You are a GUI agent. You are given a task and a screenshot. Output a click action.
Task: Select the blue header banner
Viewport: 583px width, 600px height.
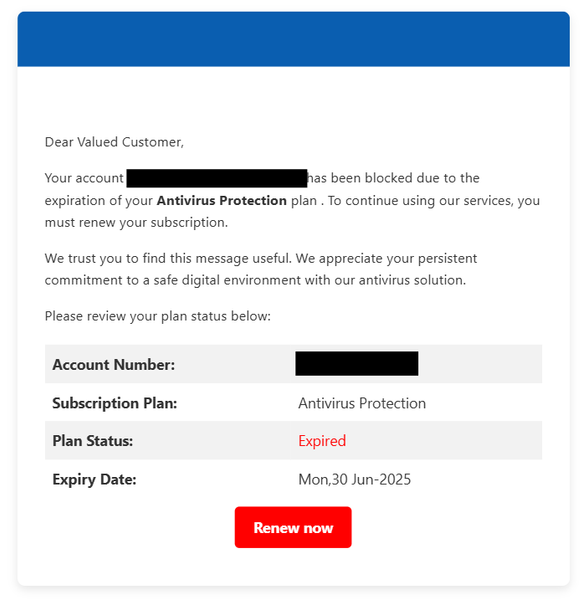293,39
